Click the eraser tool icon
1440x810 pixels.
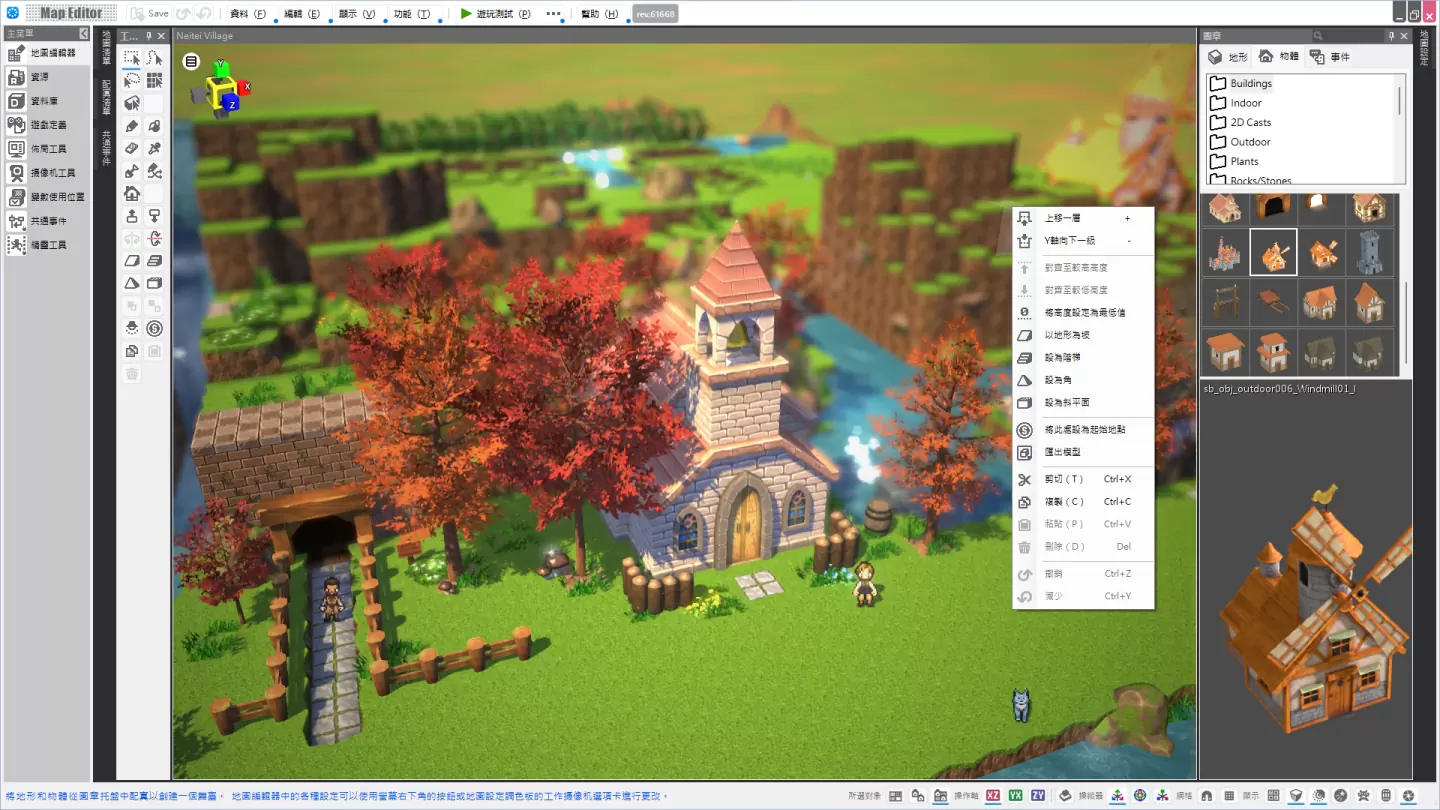(132, 148)
